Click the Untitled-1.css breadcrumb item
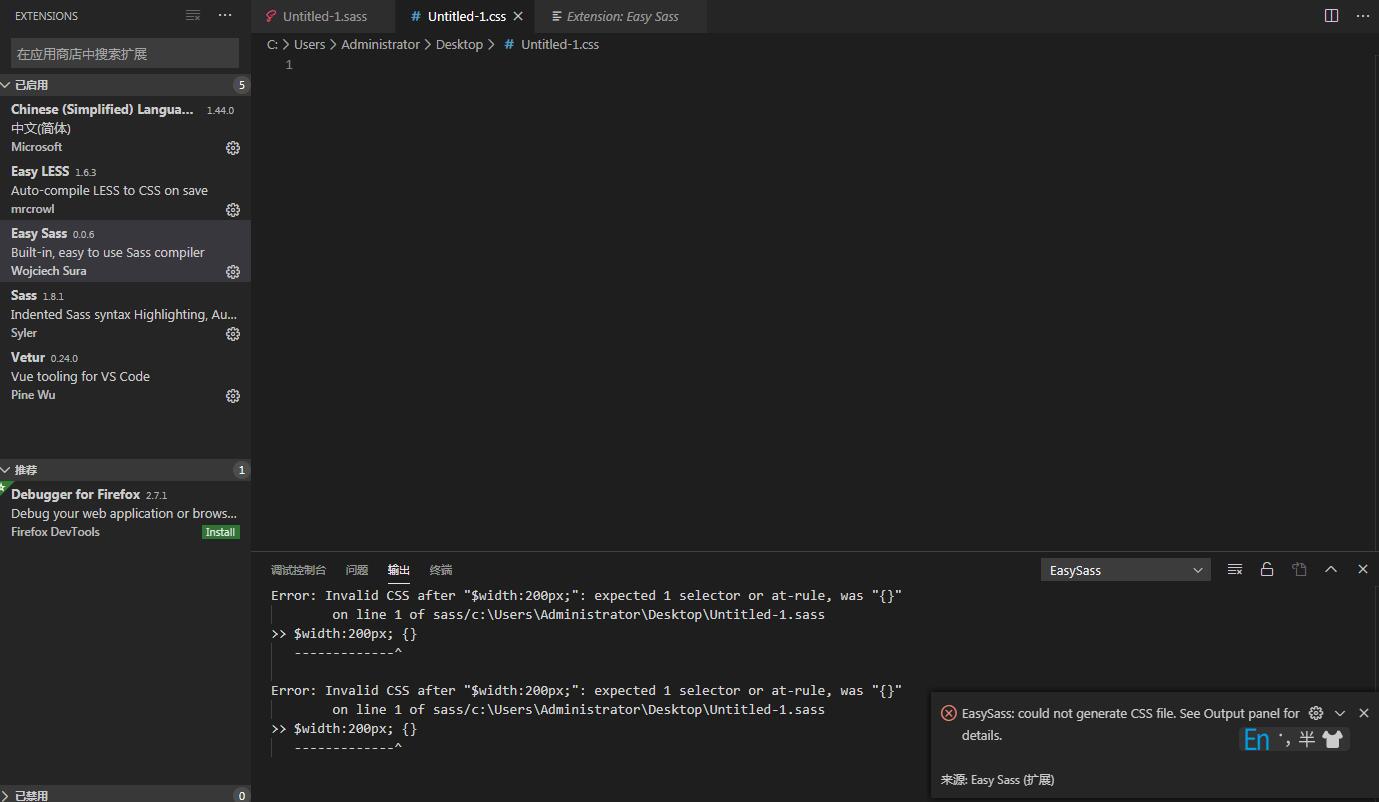This screenshot has width=1379, height=802. point(552,44)
